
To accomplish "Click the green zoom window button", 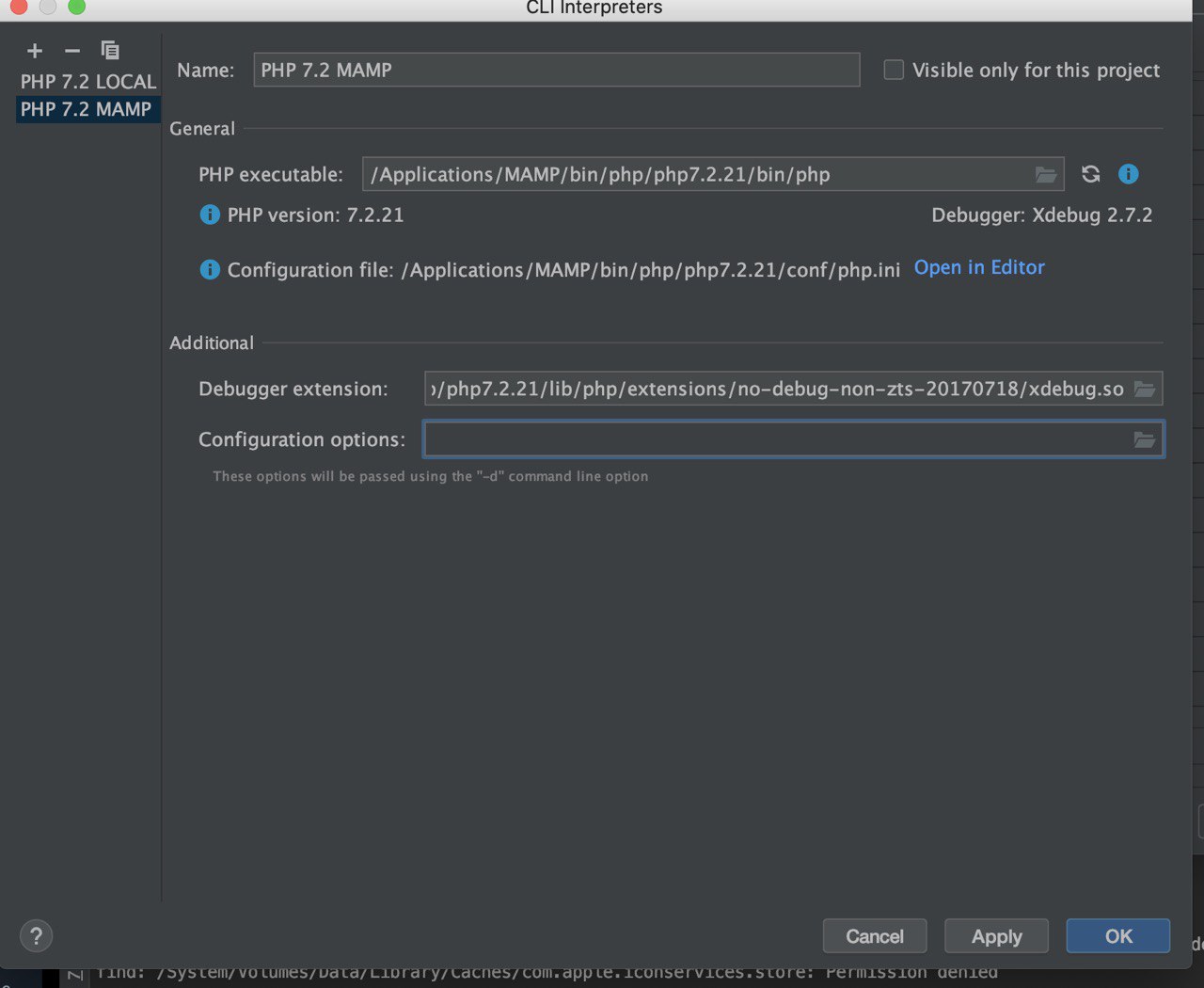I will click(77, 7).
